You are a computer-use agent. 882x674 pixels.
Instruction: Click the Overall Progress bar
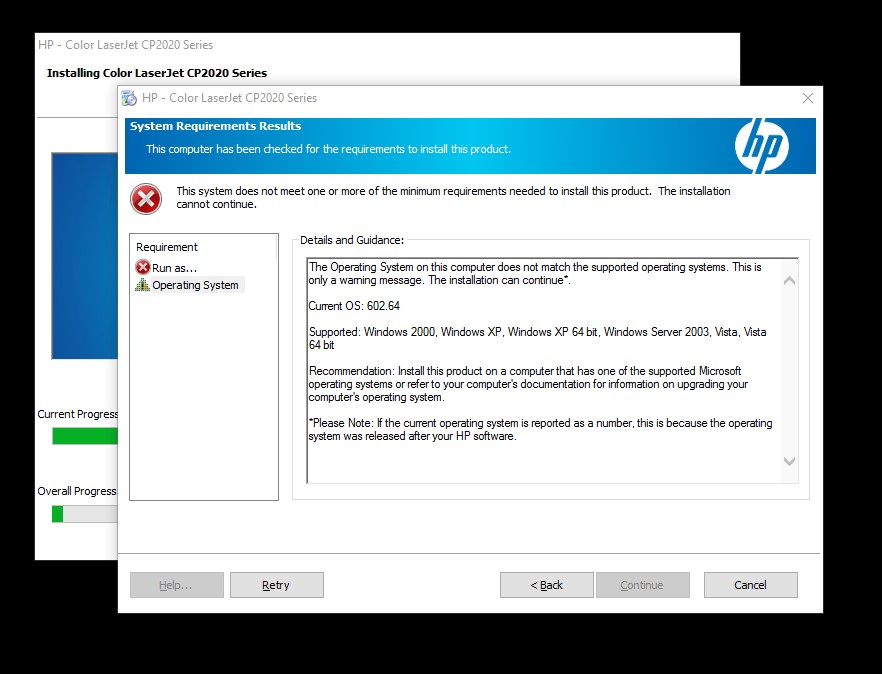(x=84, y=514)
